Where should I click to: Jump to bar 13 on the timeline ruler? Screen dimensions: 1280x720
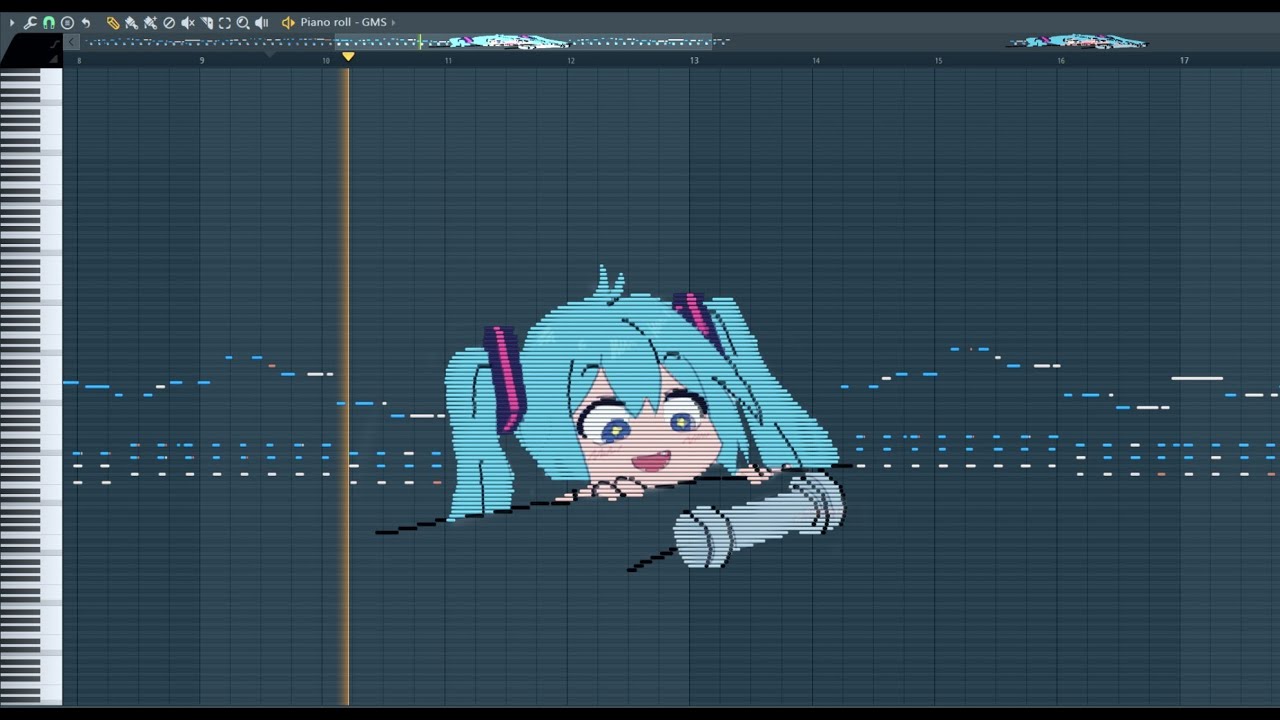(694, 61)
